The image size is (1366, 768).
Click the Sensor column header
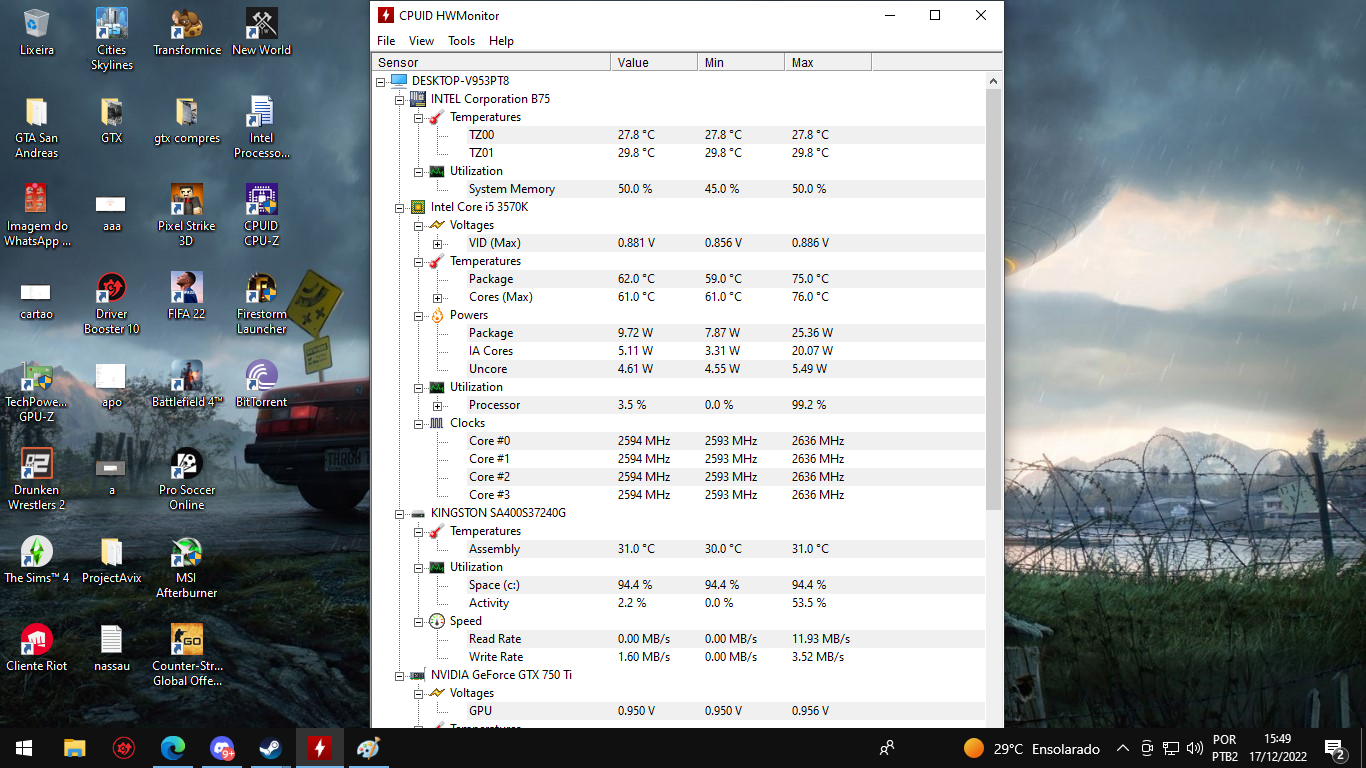click(x=490, y=62)
